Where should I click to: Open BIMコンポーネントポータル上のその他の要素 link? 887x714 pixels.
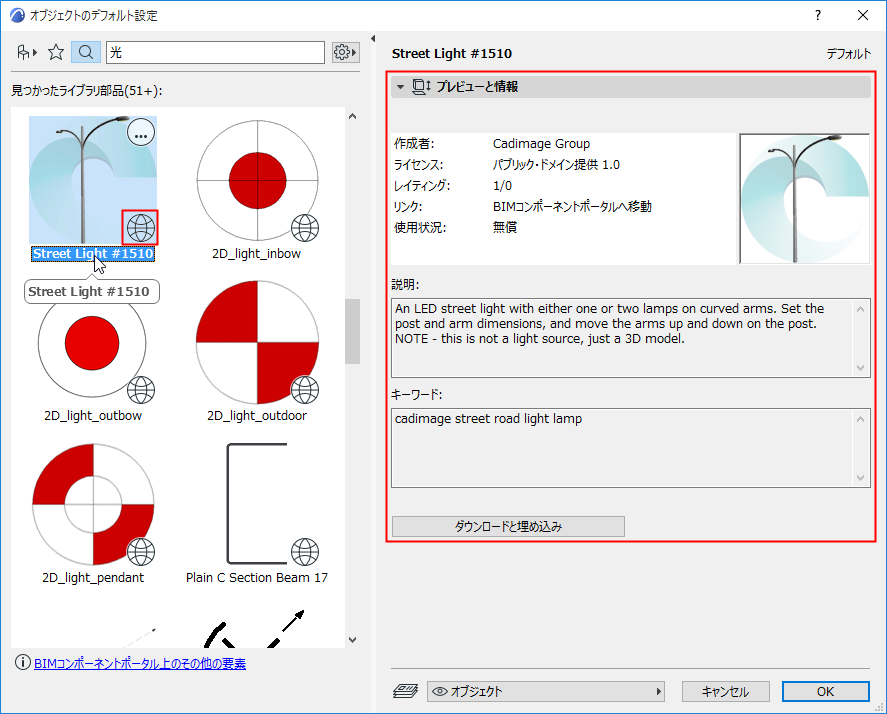point(140,664)
